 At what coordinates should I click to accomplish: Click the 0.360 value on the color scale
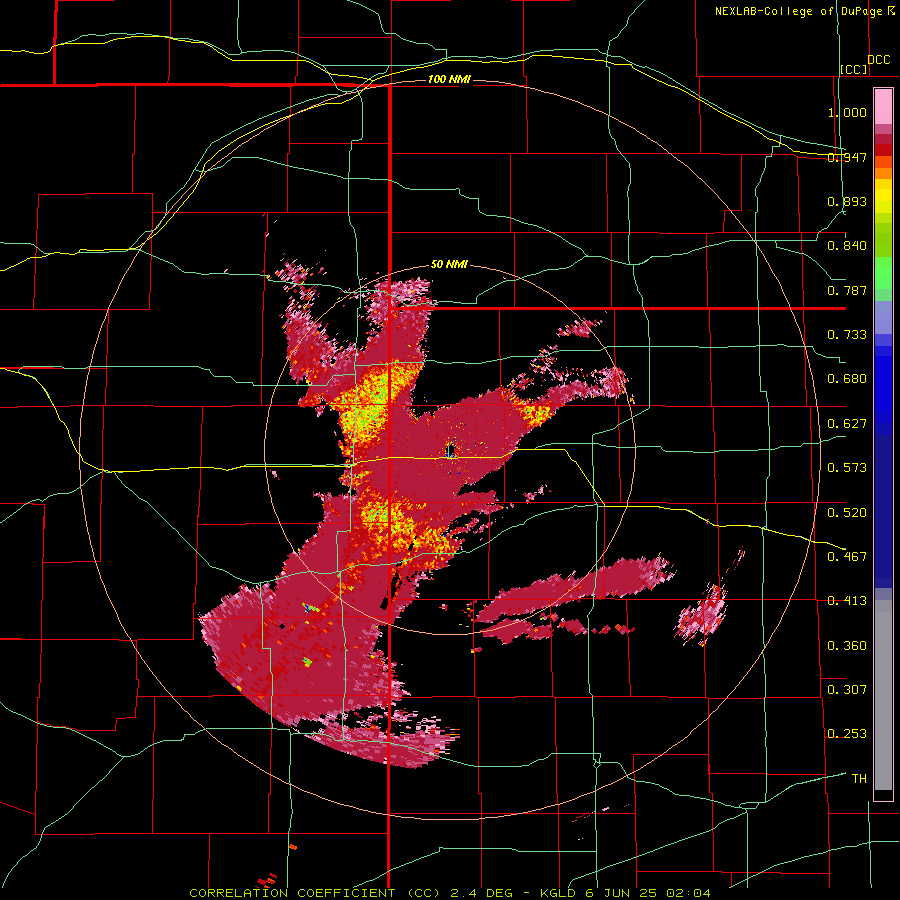847,646
